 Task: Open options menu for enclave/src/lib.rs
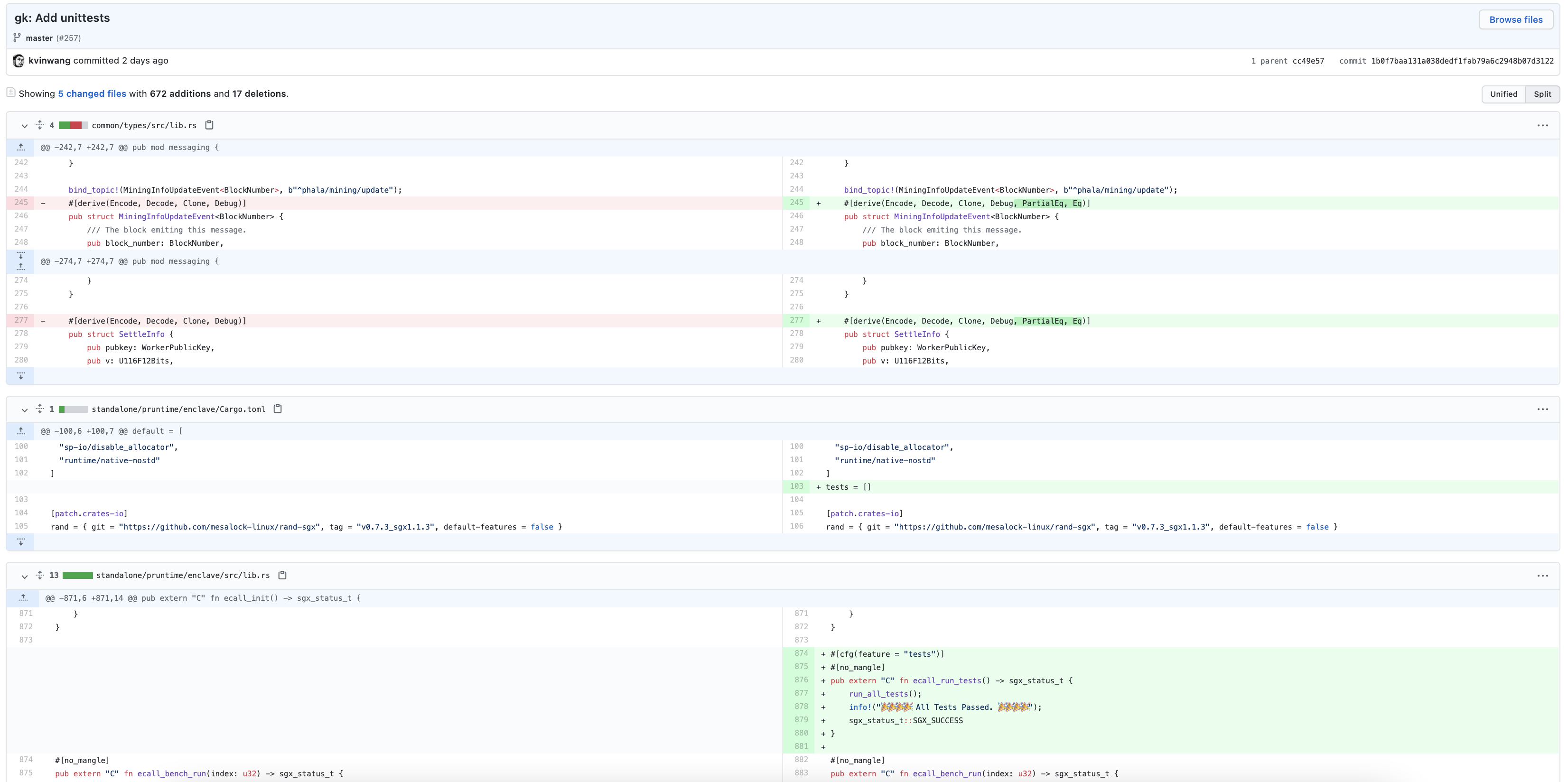(x=1542, y=576)
